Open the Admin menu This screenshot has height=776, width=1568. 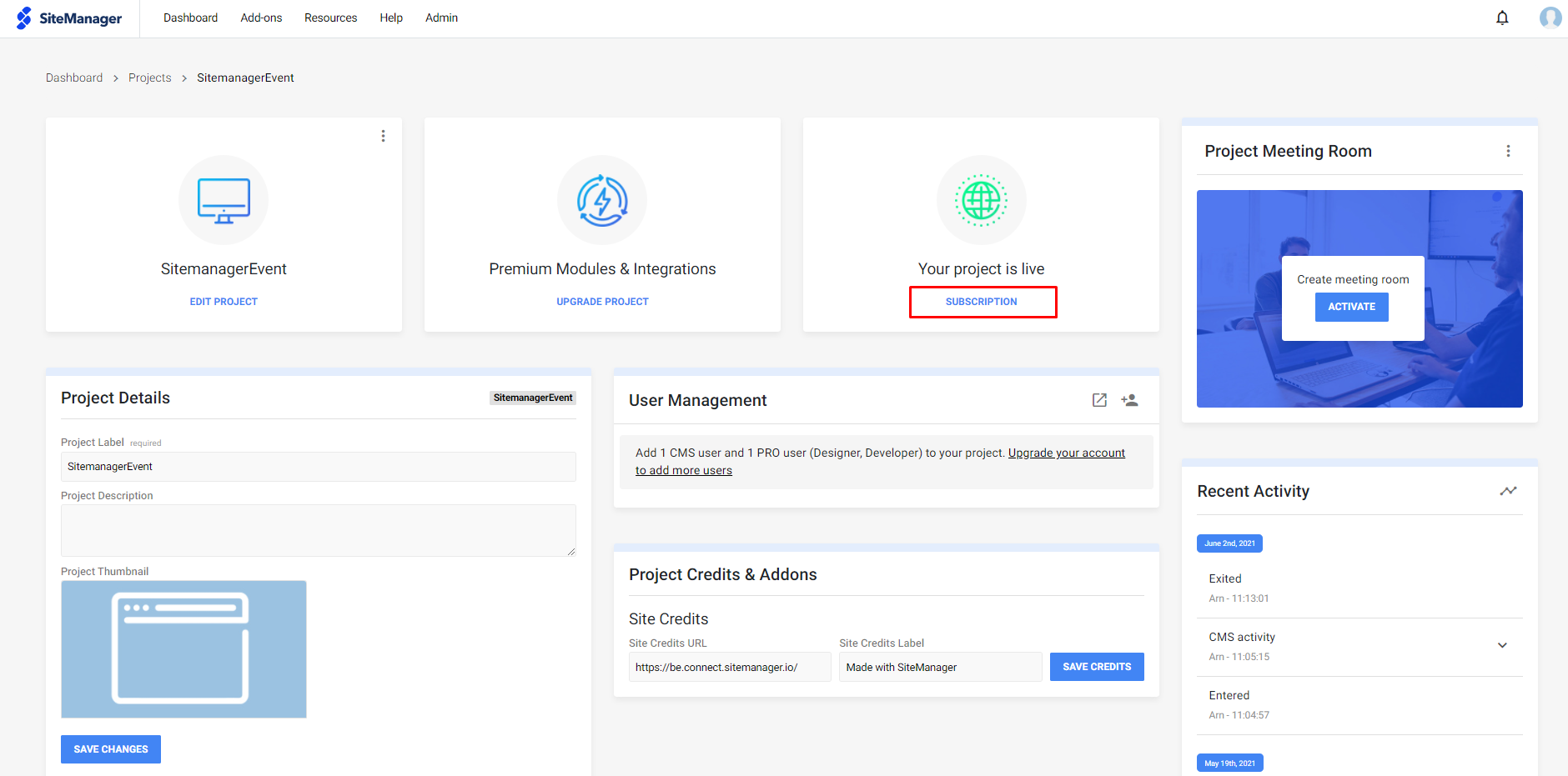[x=441, y=18]
